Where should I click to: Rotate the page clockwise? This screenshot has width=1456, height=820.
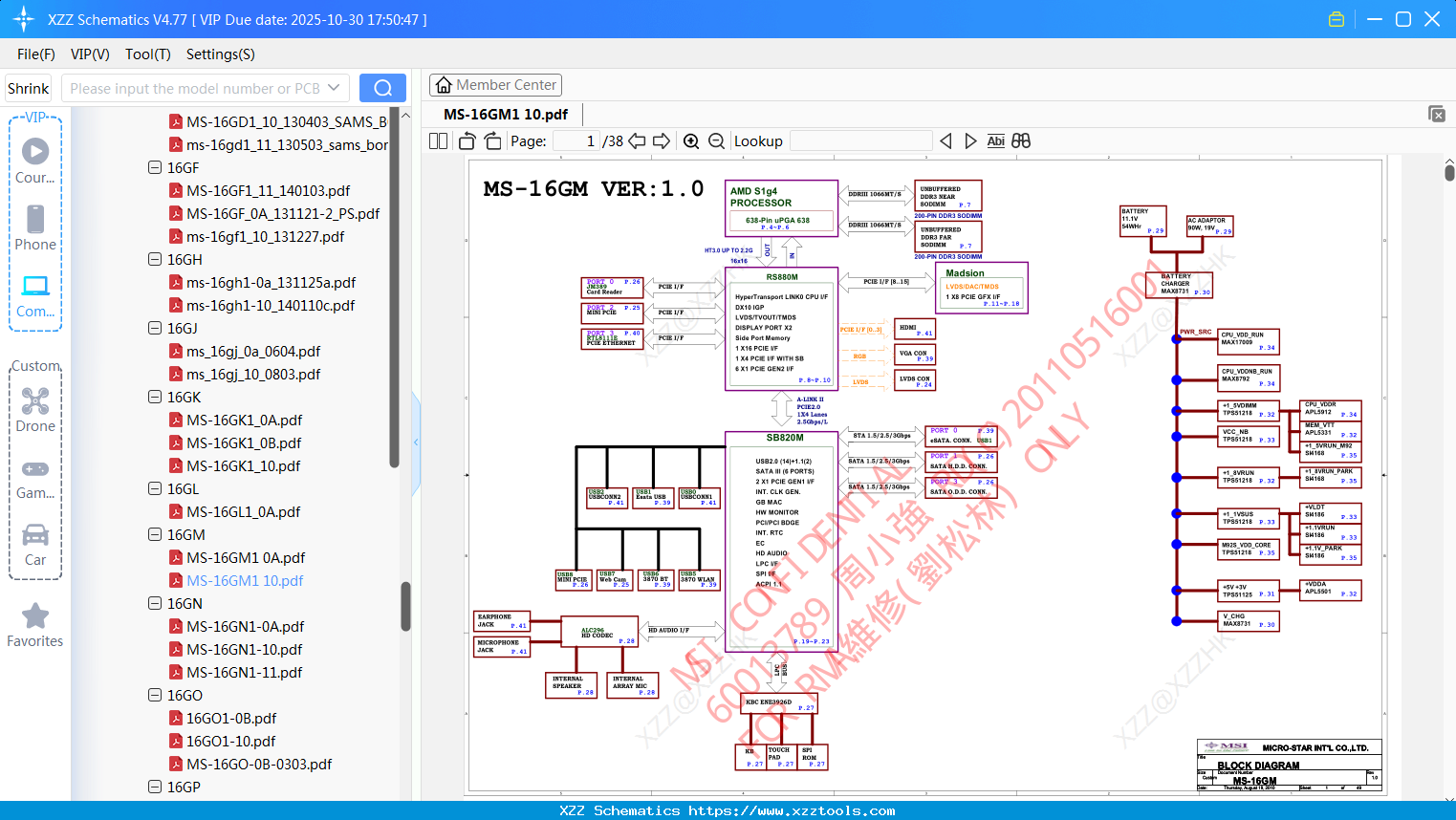click(x=492, y=140)
